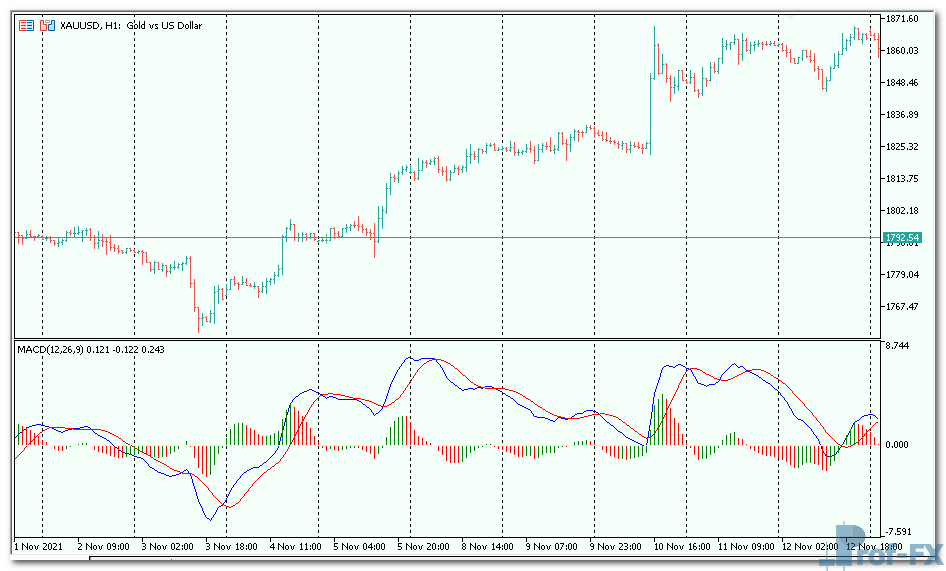Click the 1825.32 price axis value
946x571 pixels.
(902, 147)
